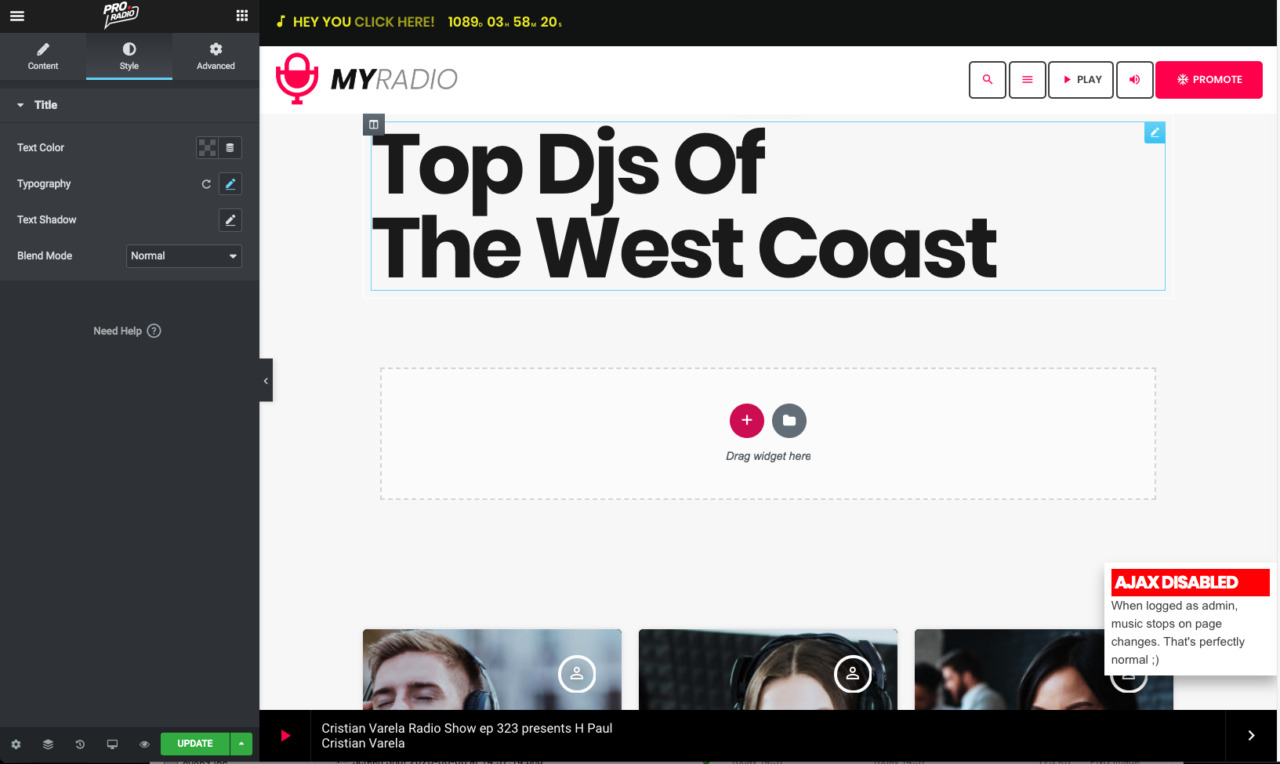Click the first DJ card profile icon
The image size is (1280, 764).
pyautogui.click(x=577, y=674)
